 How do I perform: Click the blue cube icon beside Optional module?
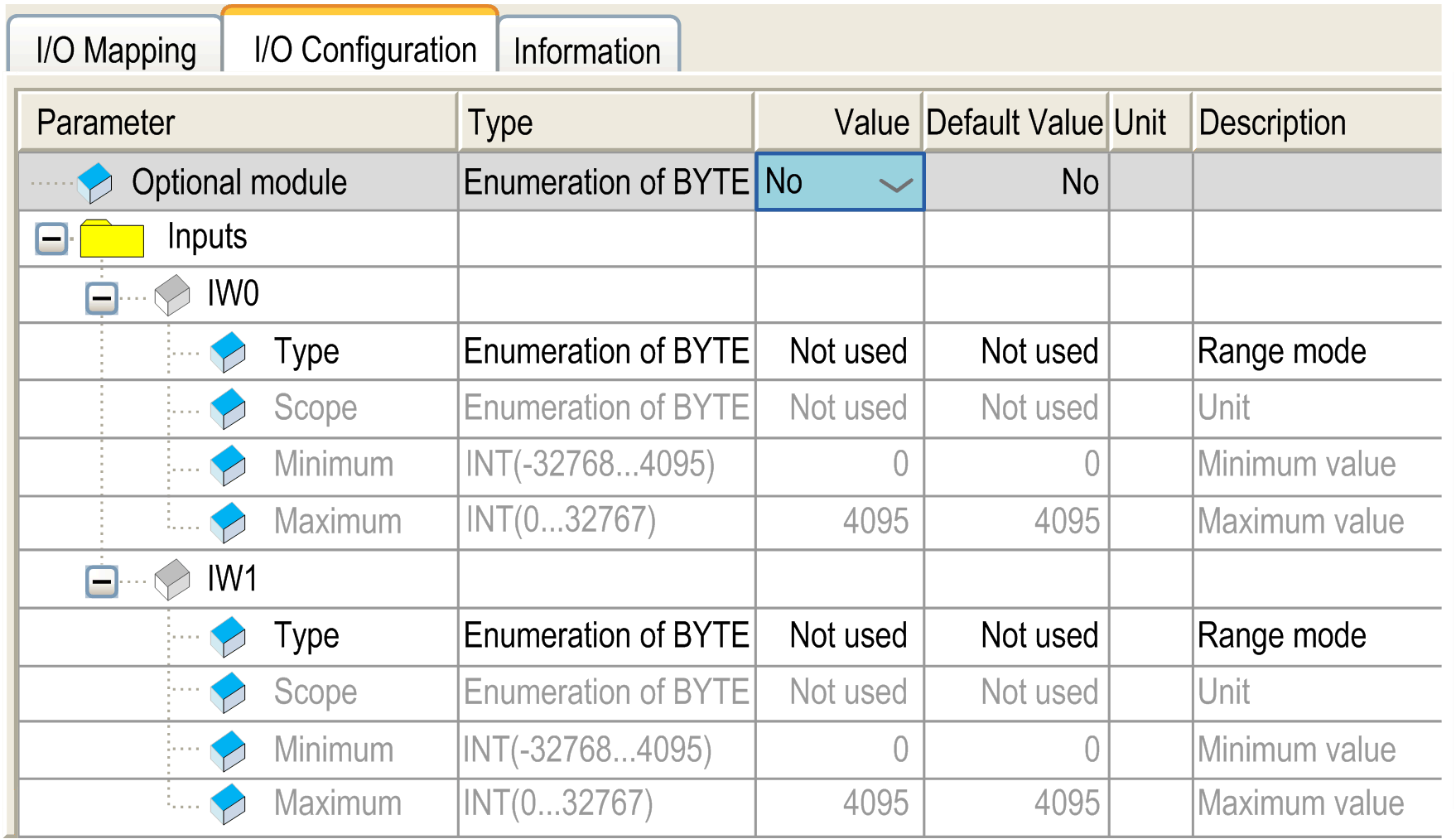[x=95, y=182]
